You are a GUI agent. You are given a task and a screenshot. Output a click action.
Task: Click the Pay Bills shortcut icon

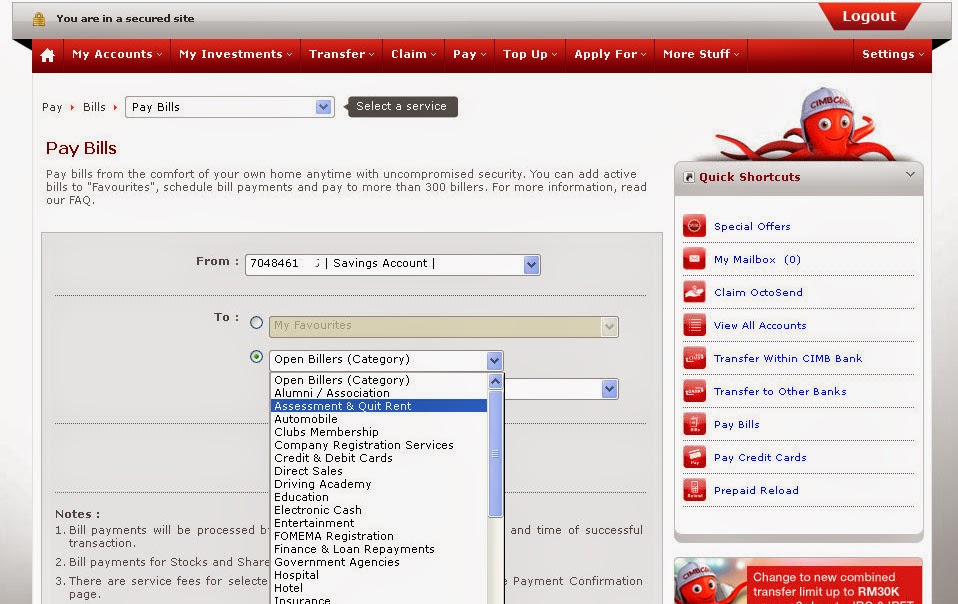coord(694,424)
